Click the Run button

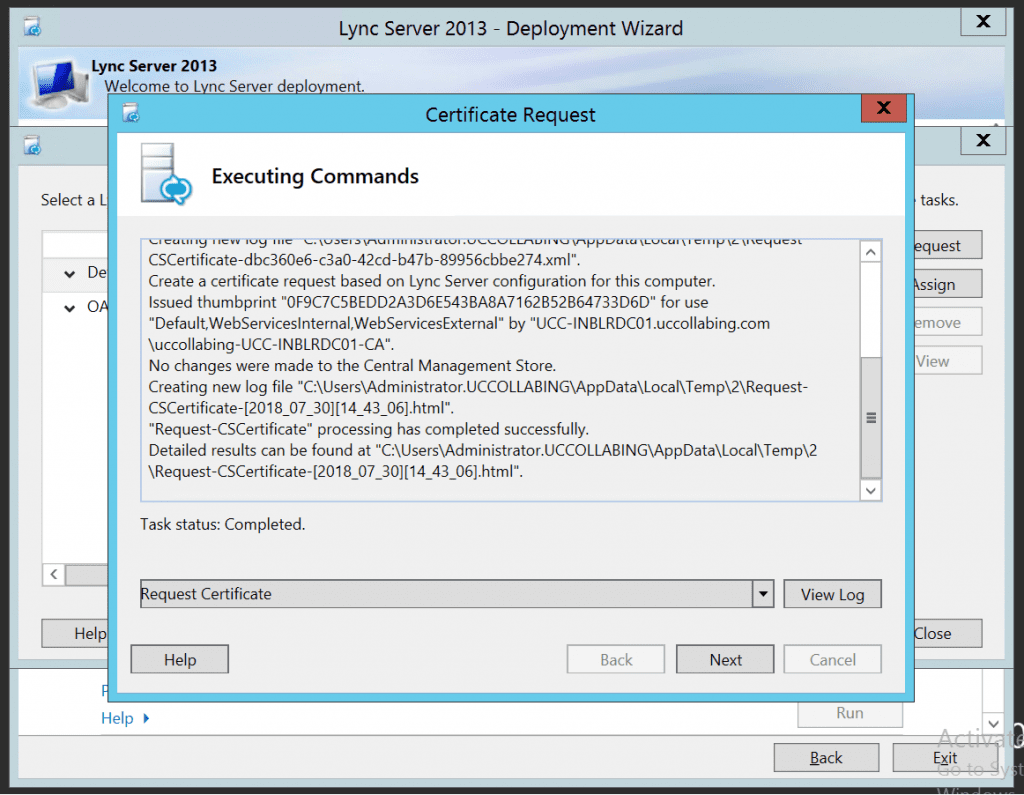849,712
